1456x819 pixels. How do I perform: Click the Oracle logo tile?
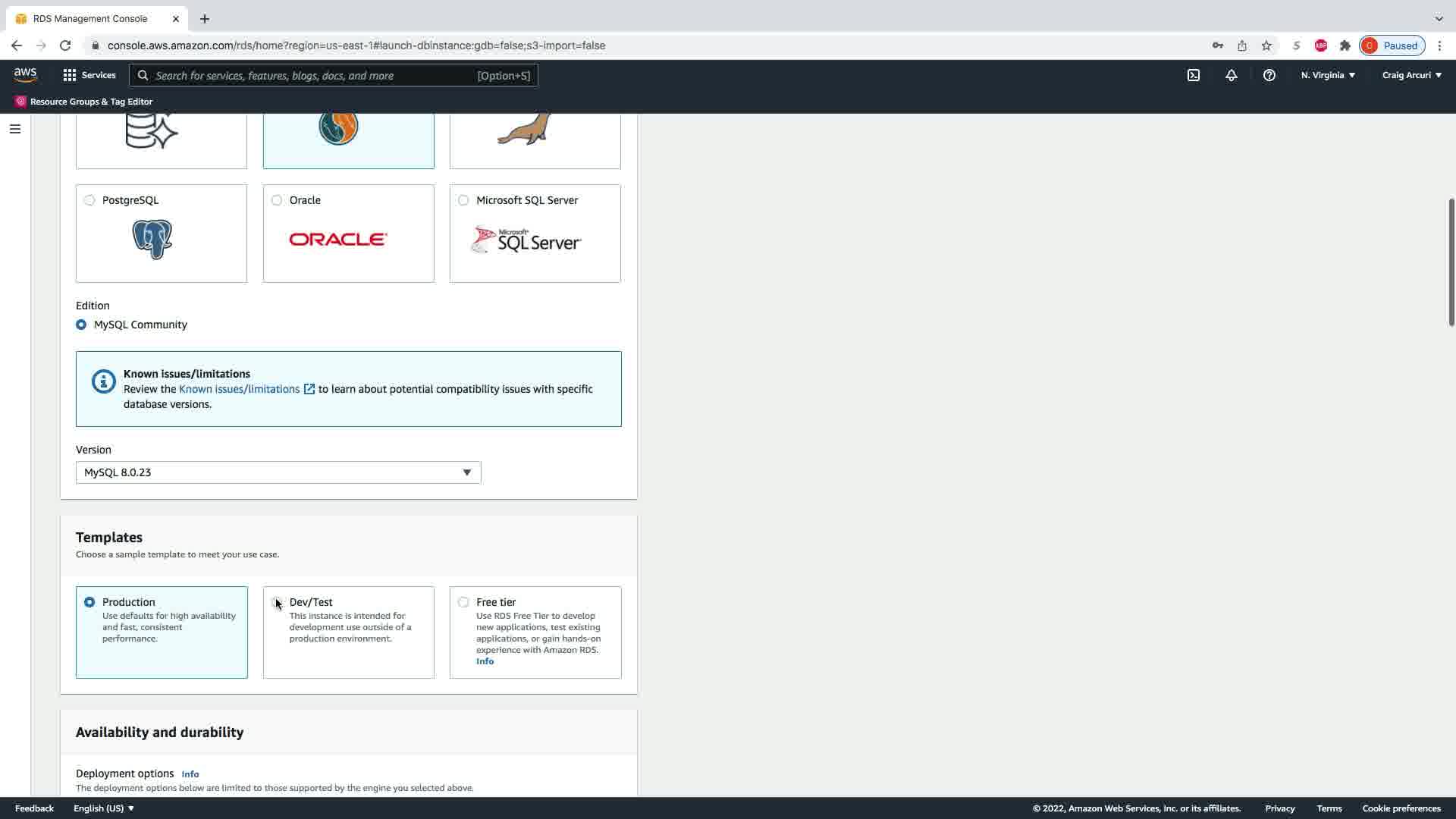point(338,240)
